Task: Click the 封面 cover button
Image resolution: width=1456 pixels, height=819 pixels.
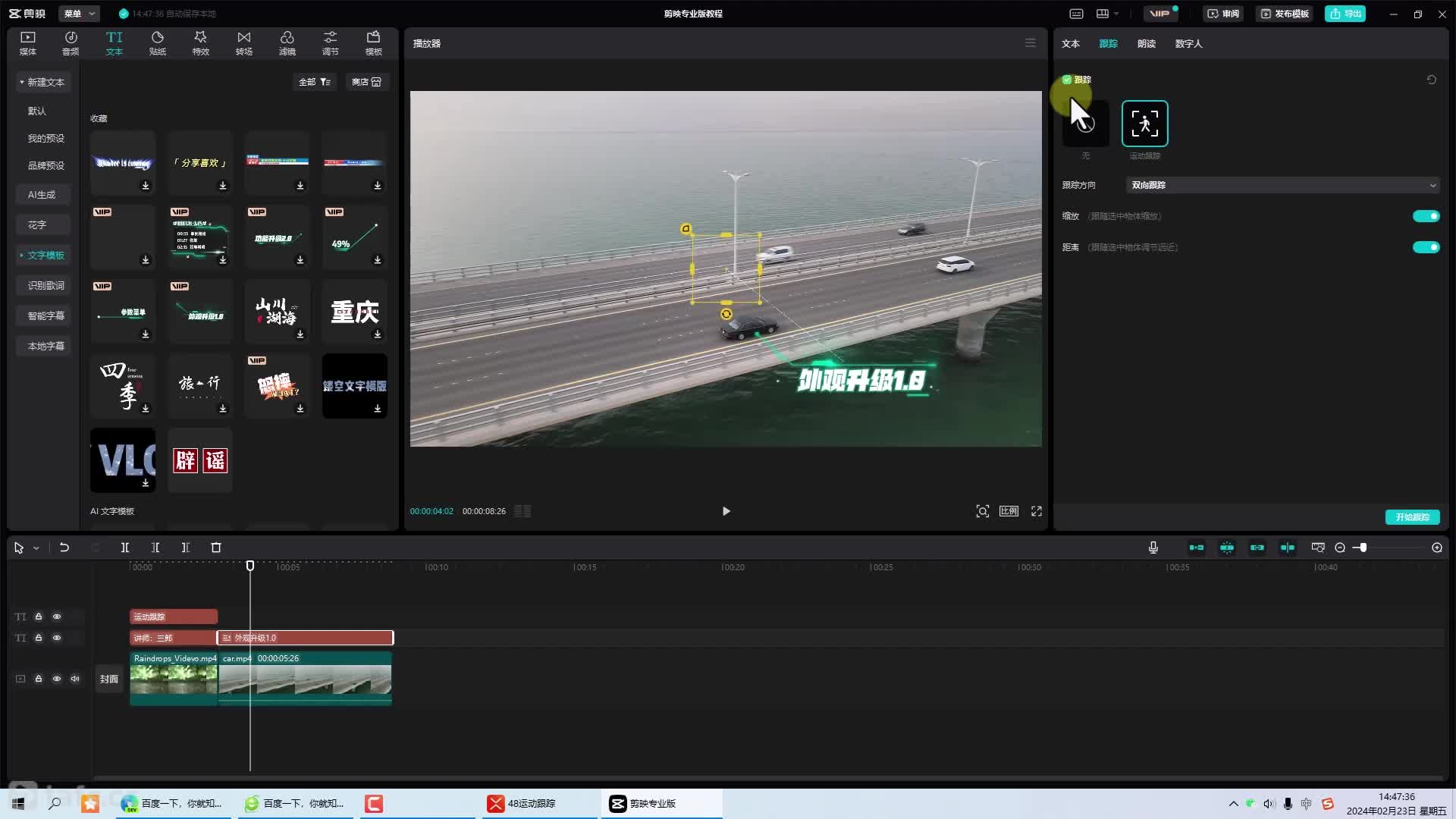Action: click(x=109, y=679)
